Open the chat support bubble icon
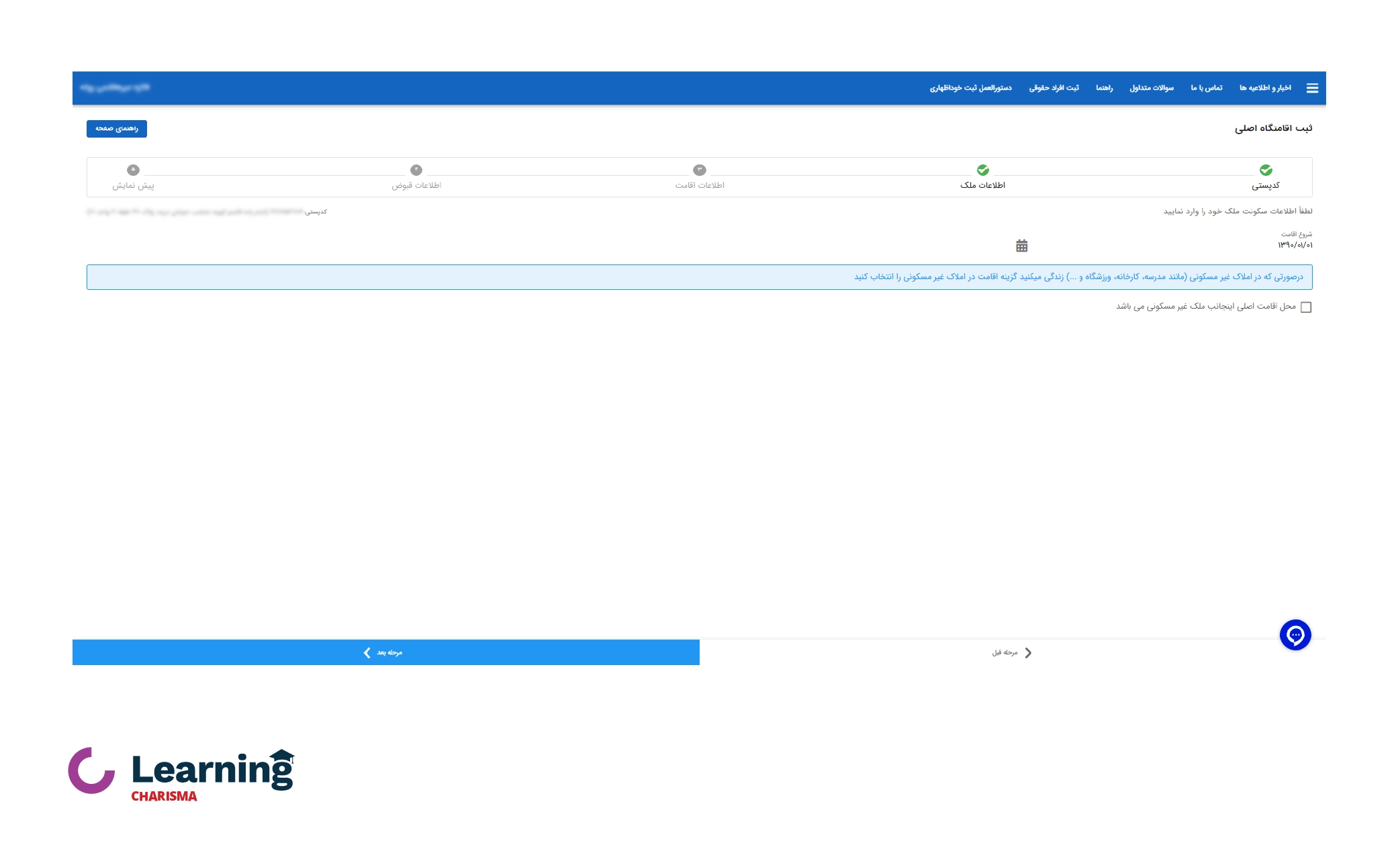The image size is (1400, 851). point(1295,635)
